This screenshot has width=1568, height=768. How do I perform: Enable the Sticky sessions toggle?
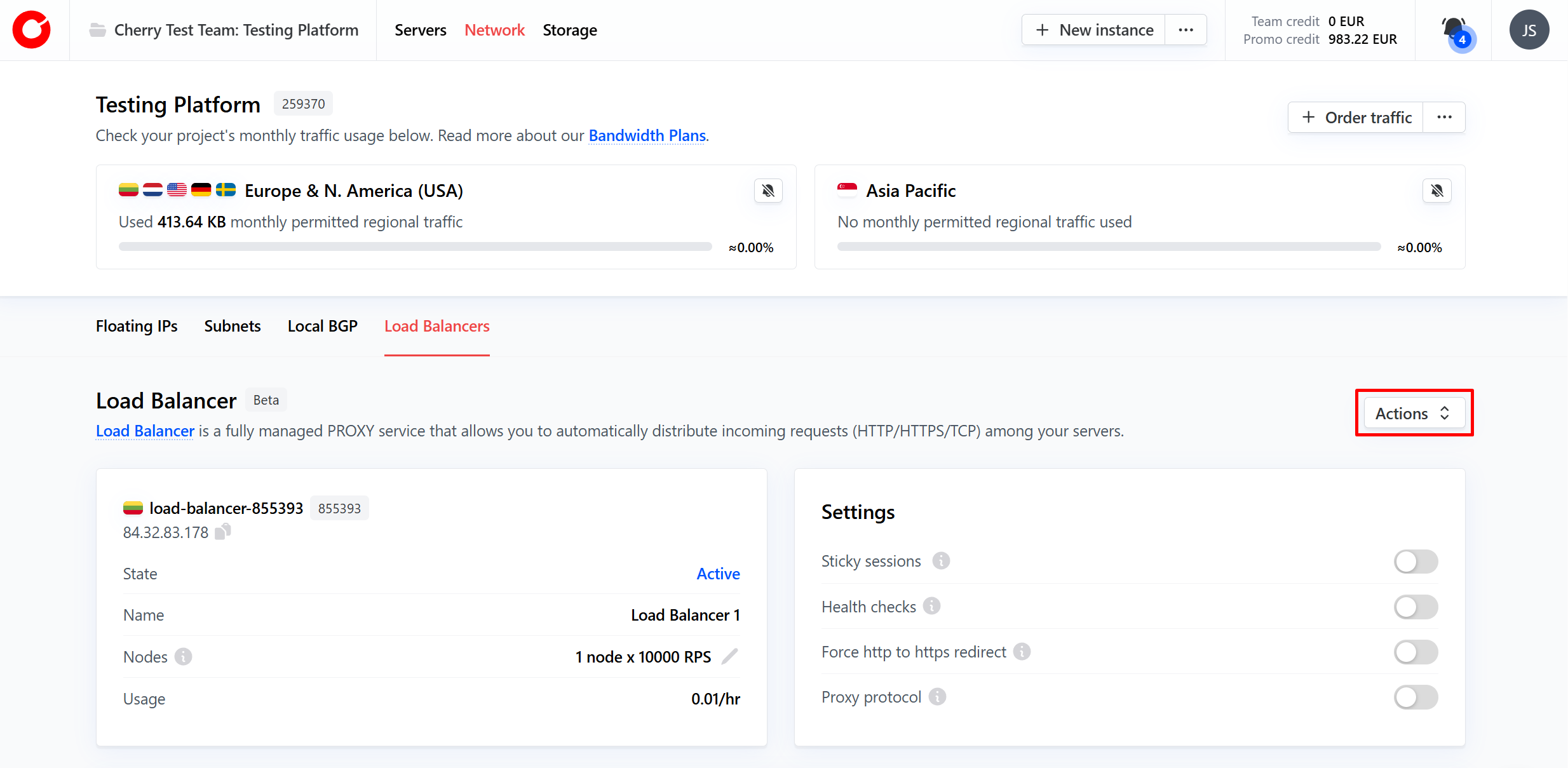(1416, 562)
